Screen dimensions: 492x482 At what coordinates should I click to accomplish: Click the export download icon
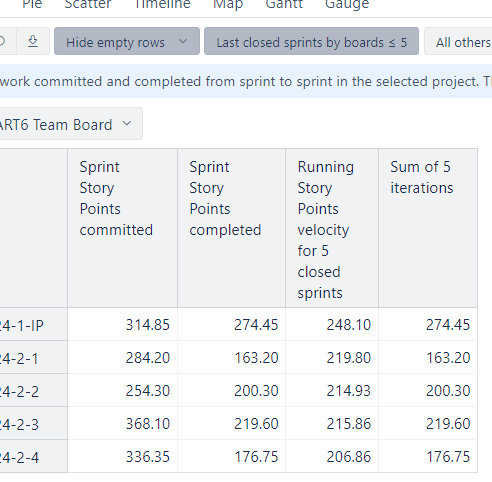tap(33, 41)
